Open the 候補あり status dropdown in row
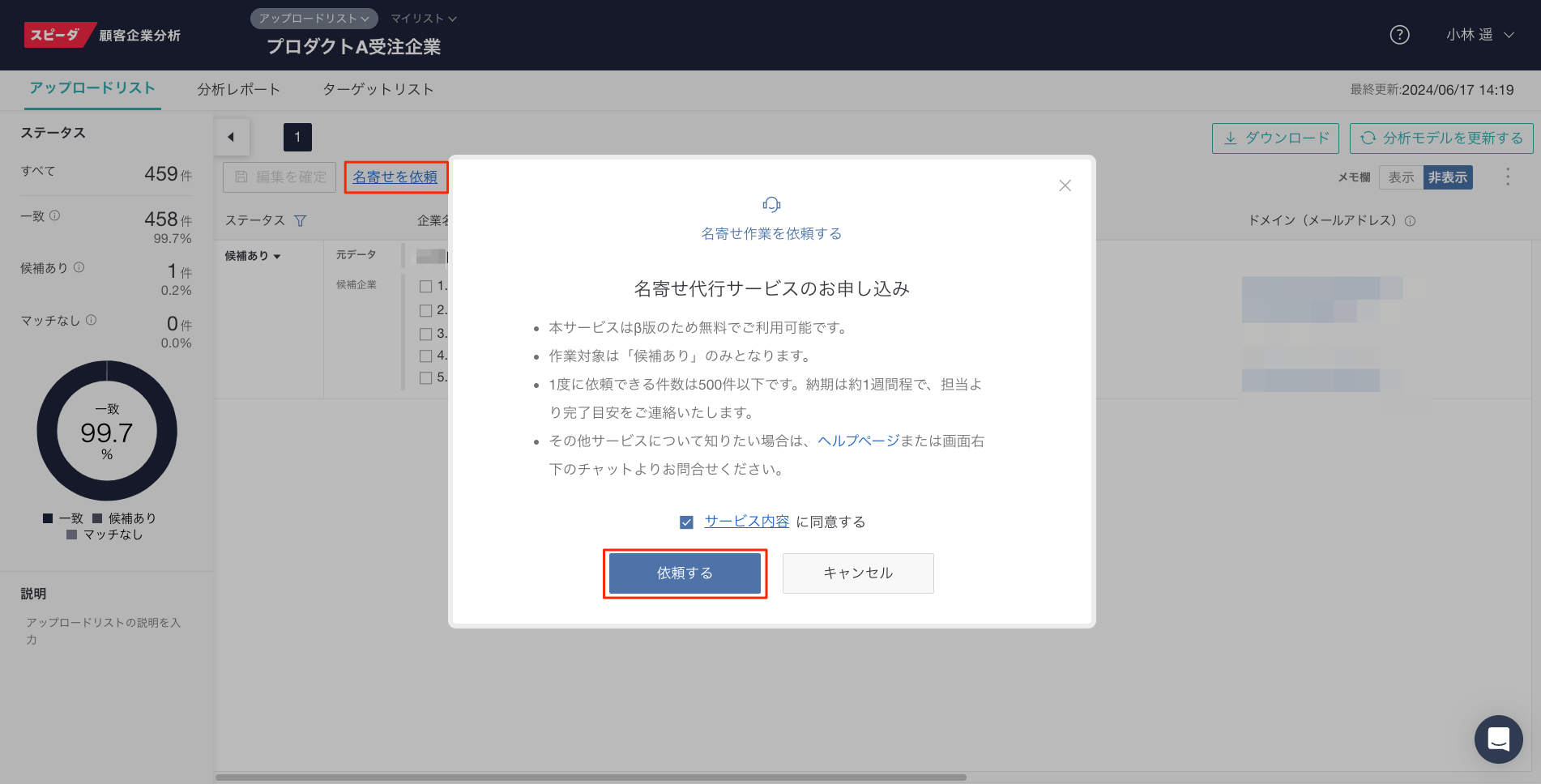 (x=253, y=256)
